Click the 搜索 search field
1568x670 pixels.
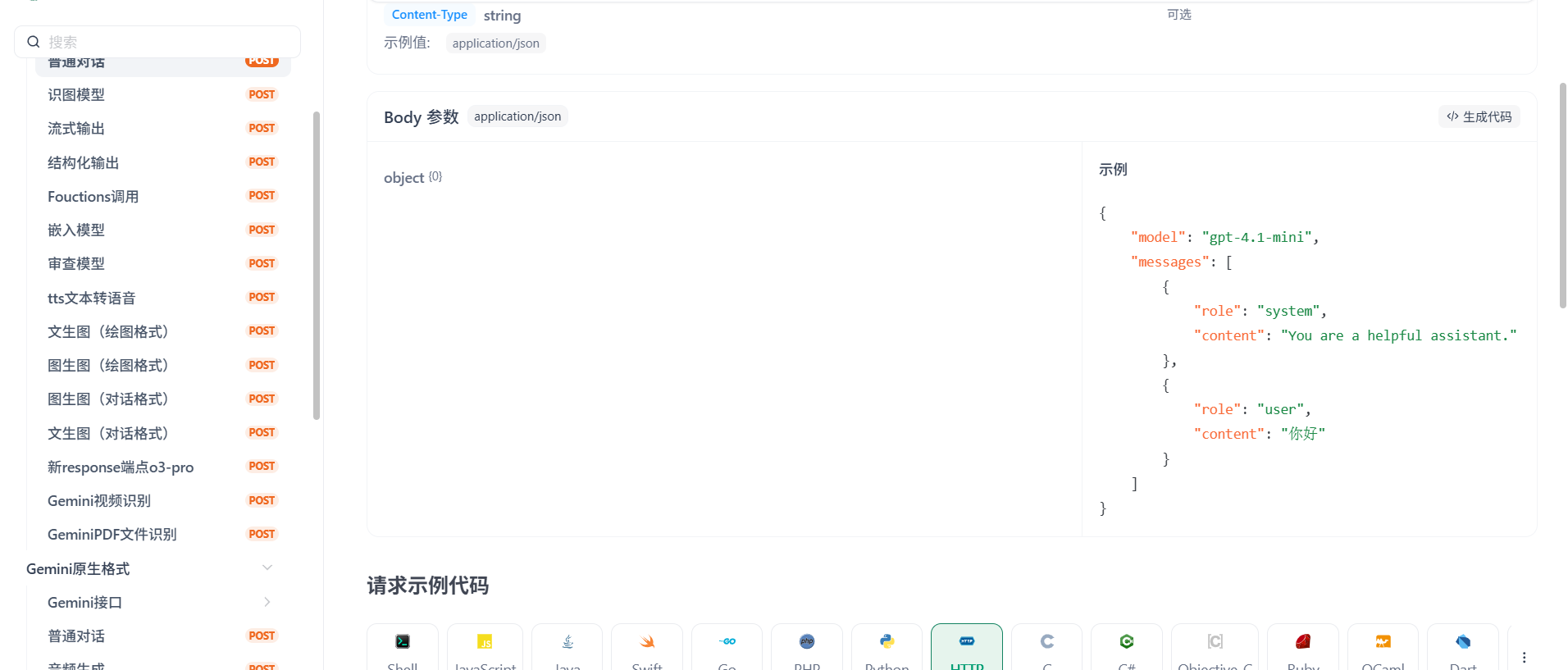point(164,42)
